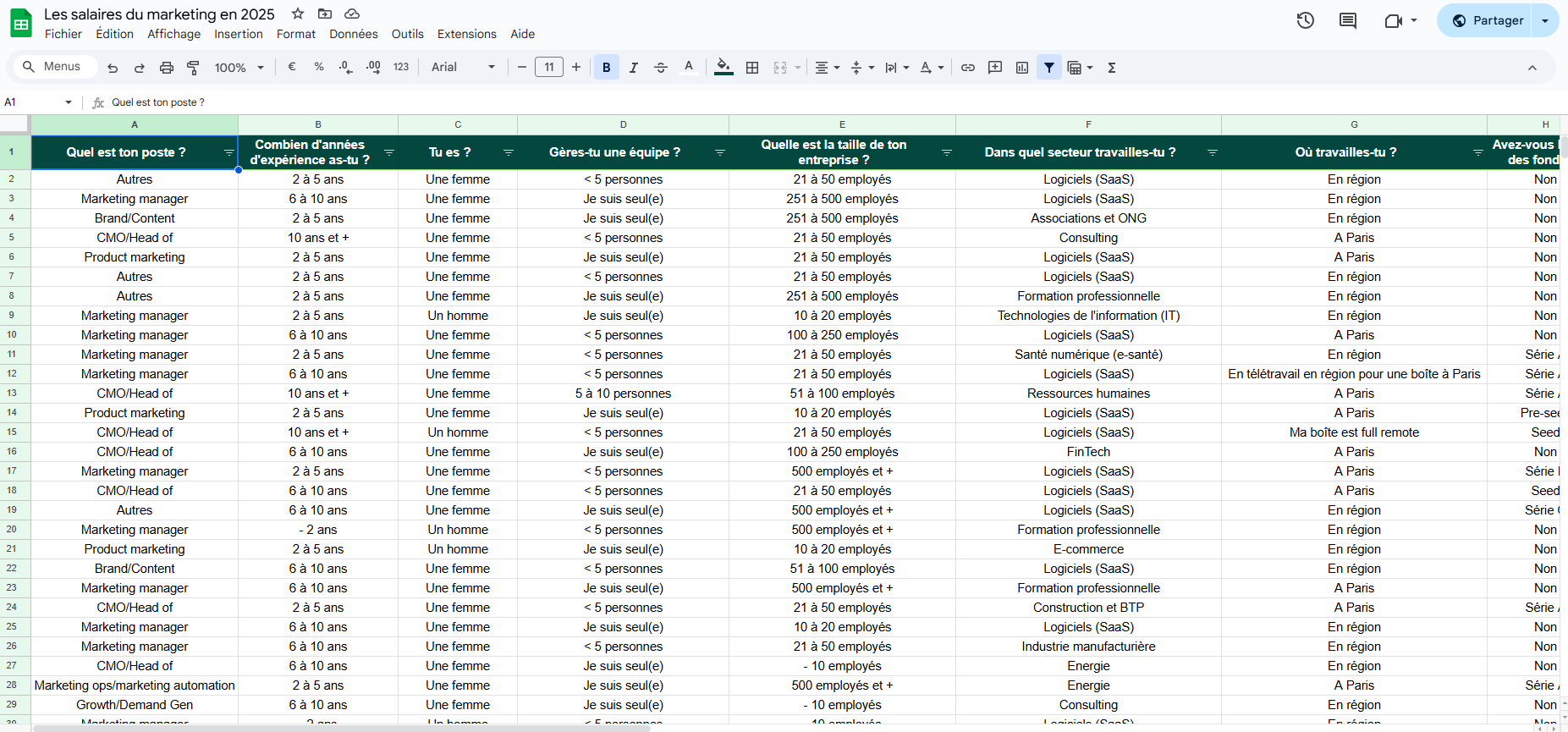The width and height of the screenshot is (1568, 732).
Task: Open filter on Où travailles-tu column
Action: click(1478, 152)
